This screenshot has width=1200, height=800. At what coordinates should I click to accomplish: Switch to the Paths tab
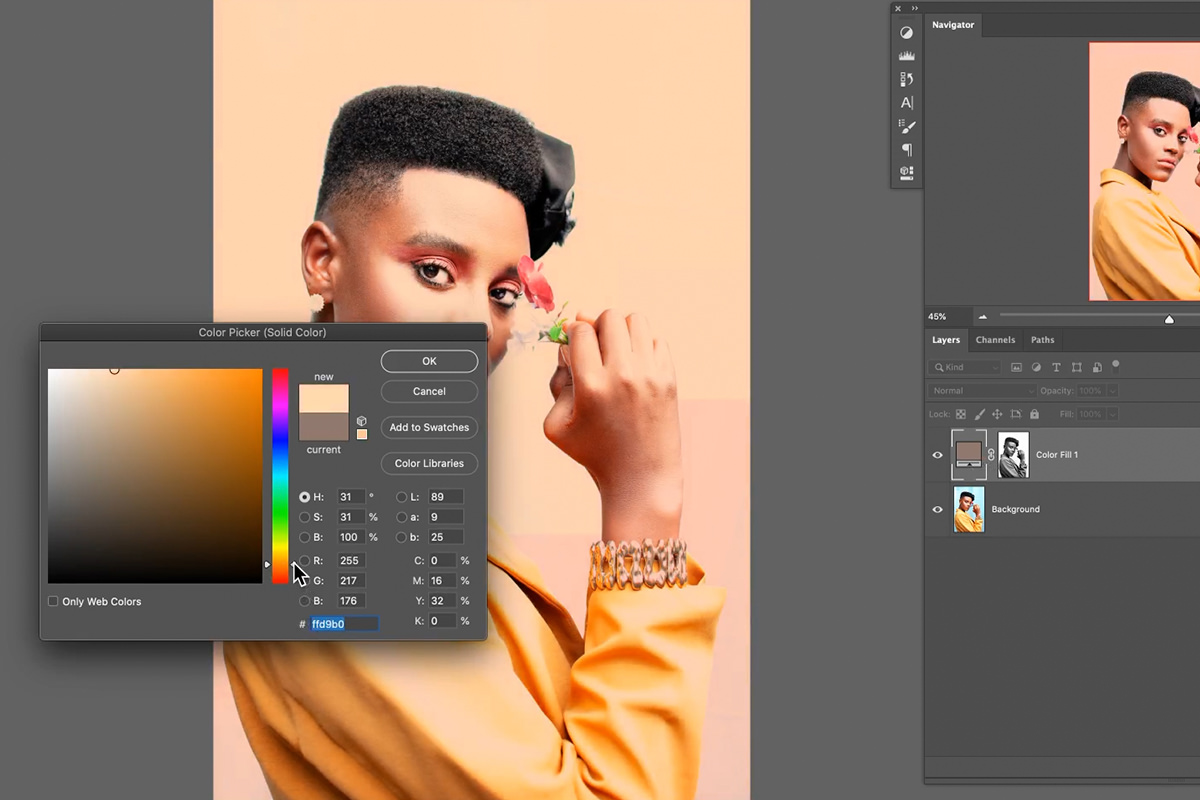[1043, 340]
